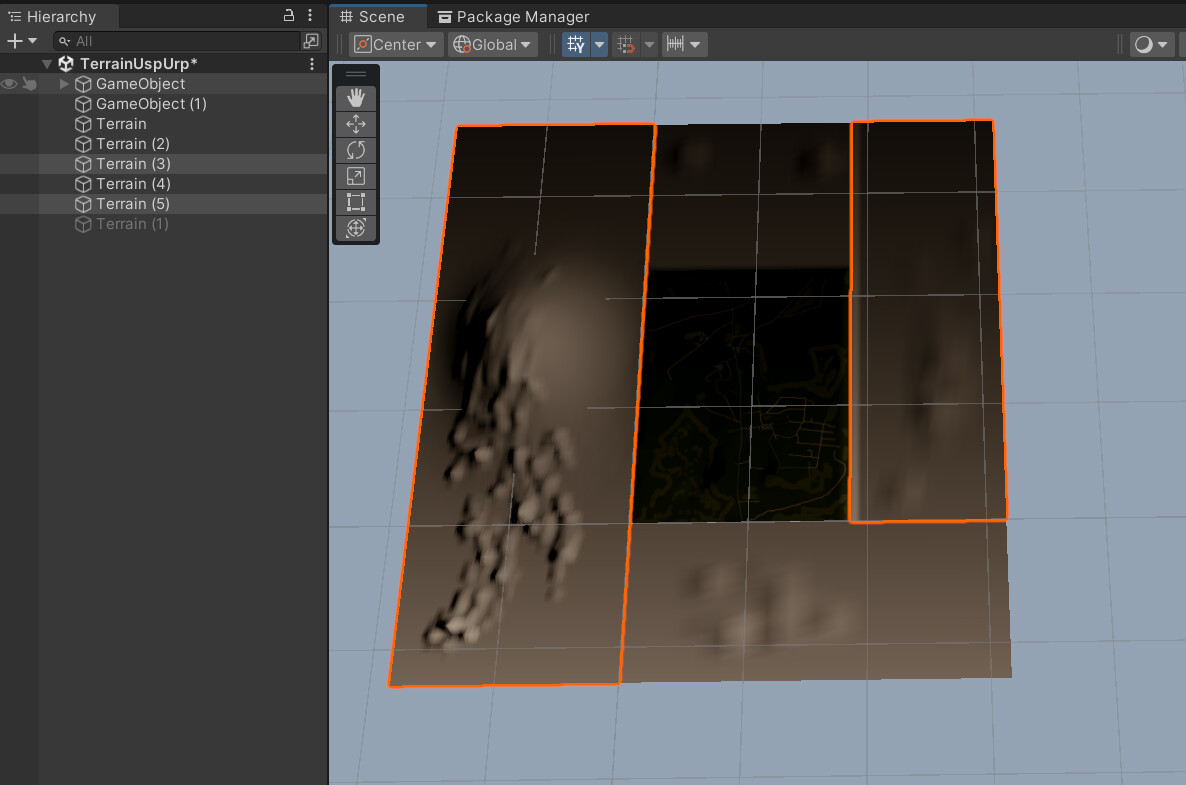
Task: Toggle pickability of GameObject in Hierarchy
Action: [x=30, y=84]
